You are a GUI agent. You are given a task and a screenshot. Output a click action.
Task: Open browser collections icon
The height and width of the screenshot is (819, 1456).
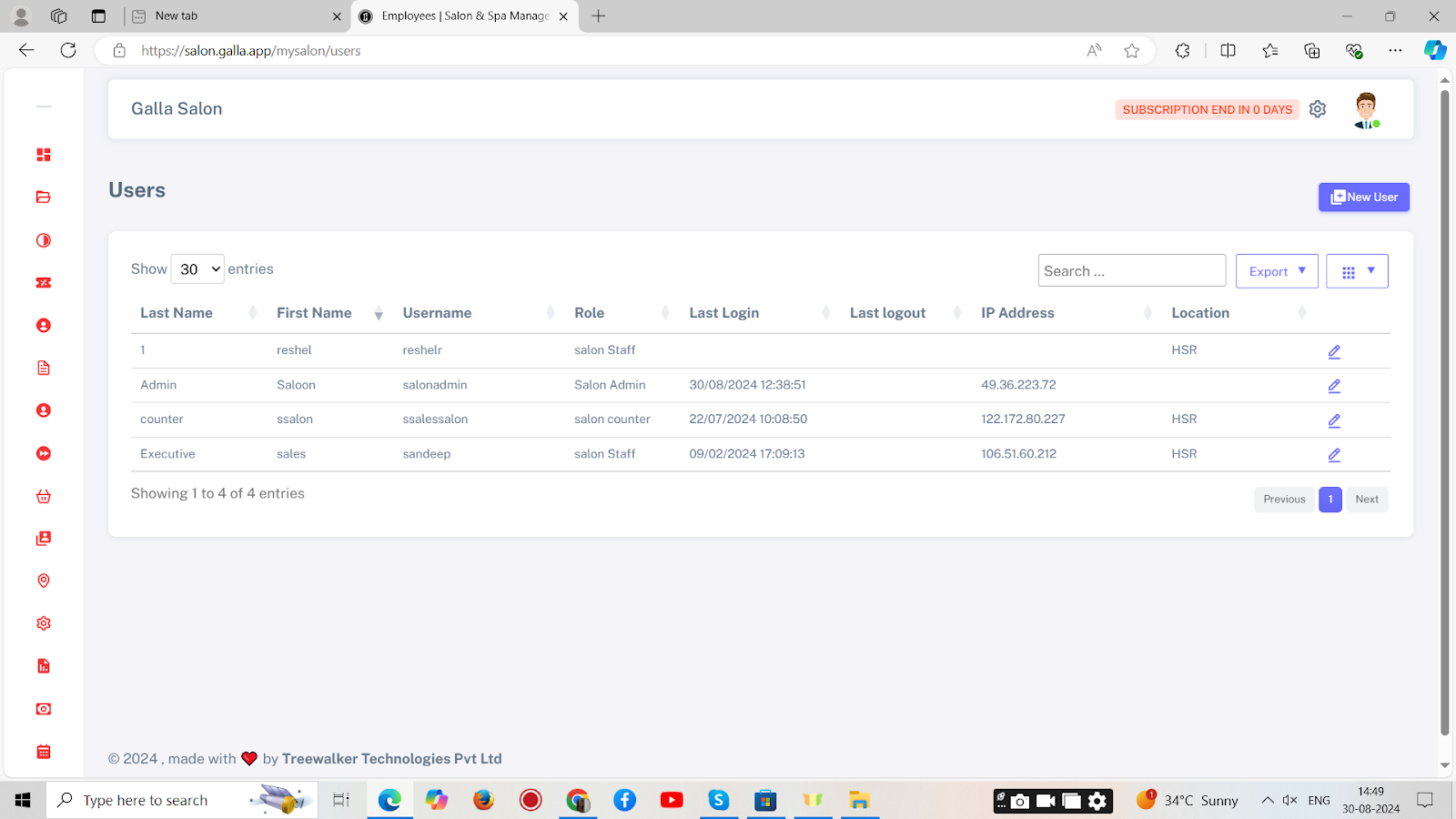click(x=1312, y=51)
